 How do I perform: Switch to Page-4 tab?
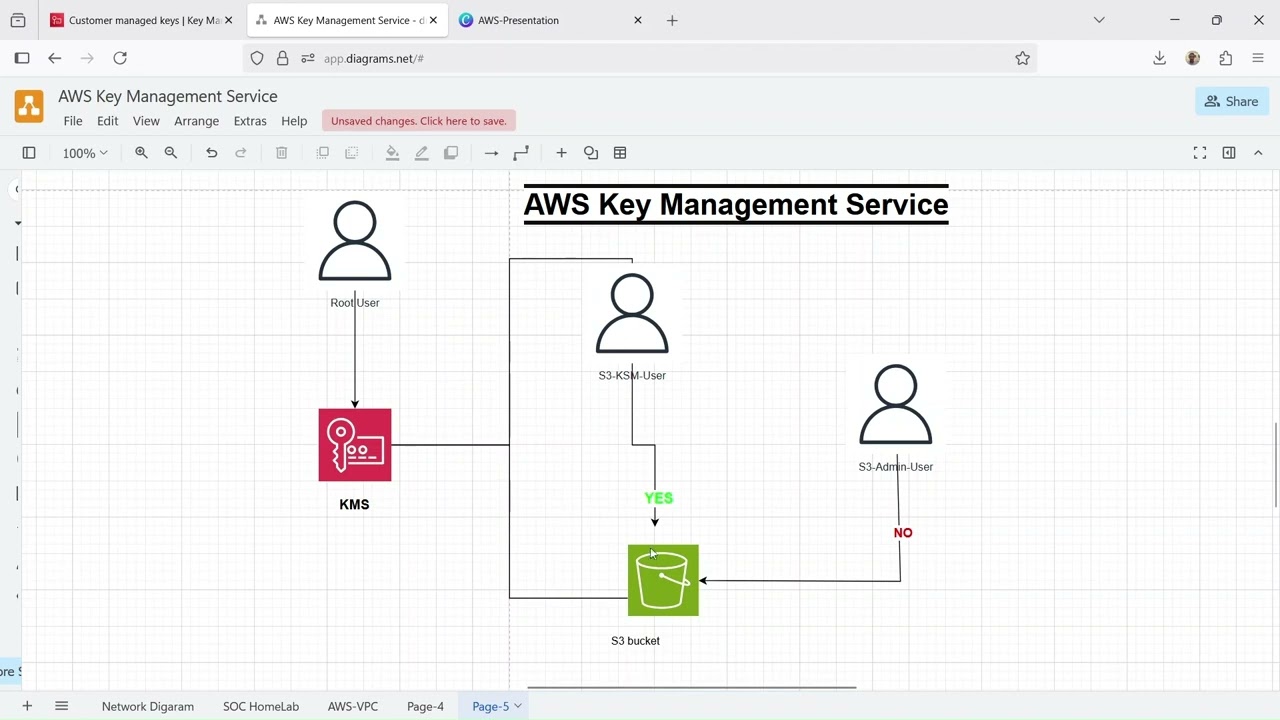click(x=425, y=706)
